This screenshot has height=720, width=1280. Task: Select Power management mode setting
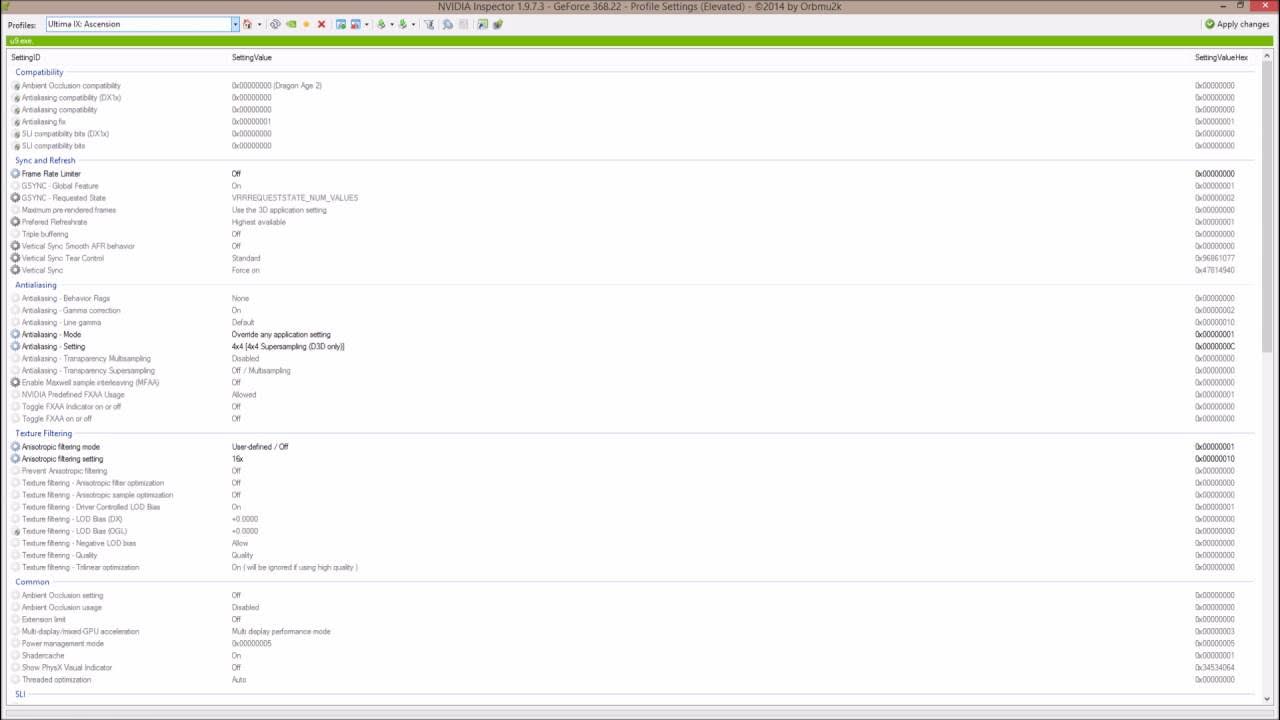pyautogui.click(x=63, y=643)
